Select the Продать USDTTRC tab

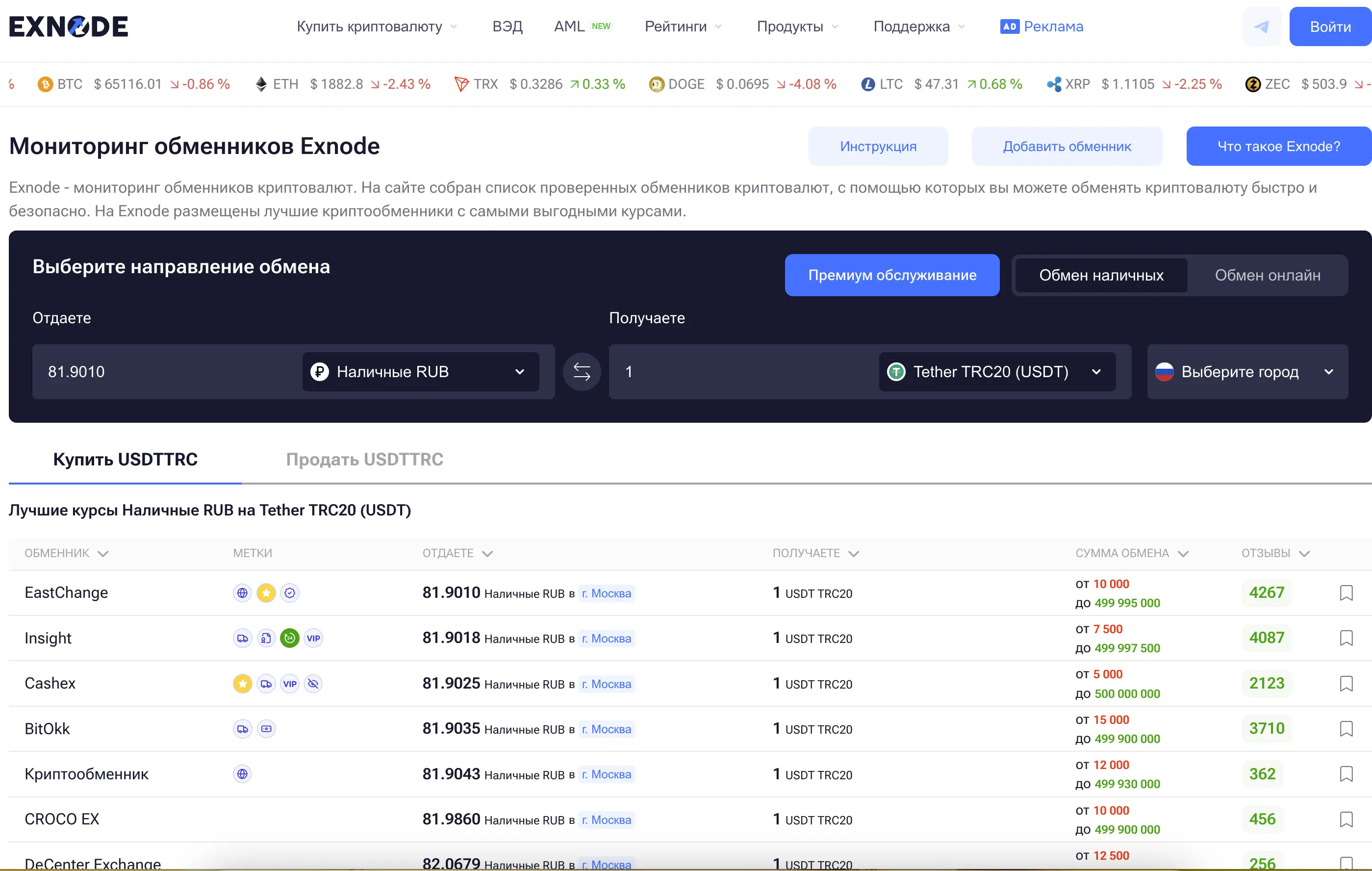pyautogui.click(x=365, y=460)
